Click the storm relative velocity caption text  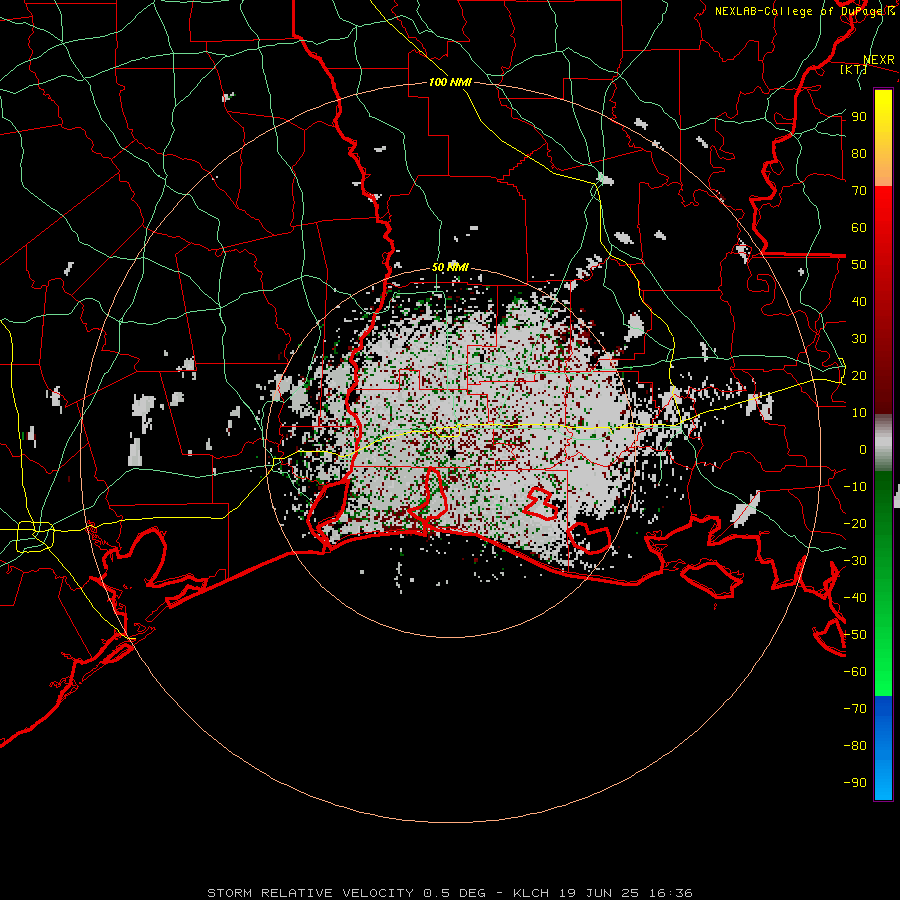pos(450,893)
